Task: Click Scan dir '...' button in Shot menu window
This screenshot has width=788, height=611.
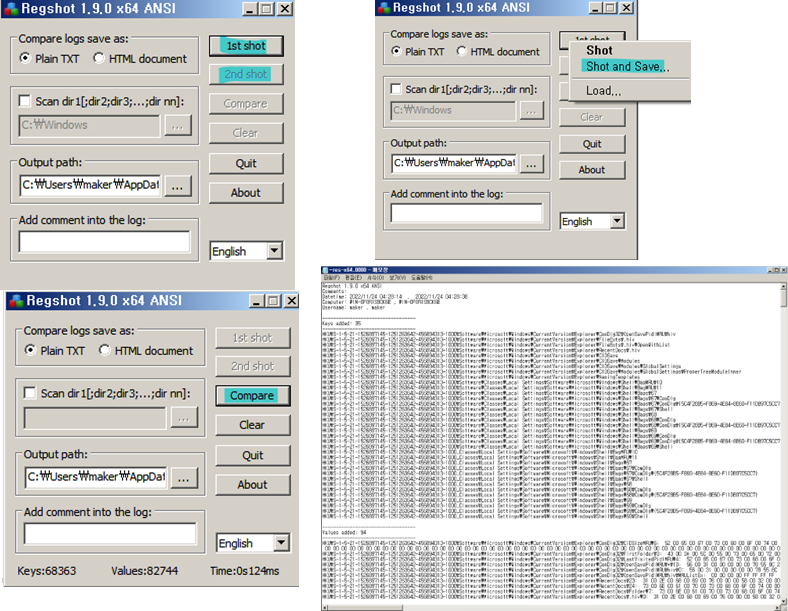Action: tap(532, 111)
